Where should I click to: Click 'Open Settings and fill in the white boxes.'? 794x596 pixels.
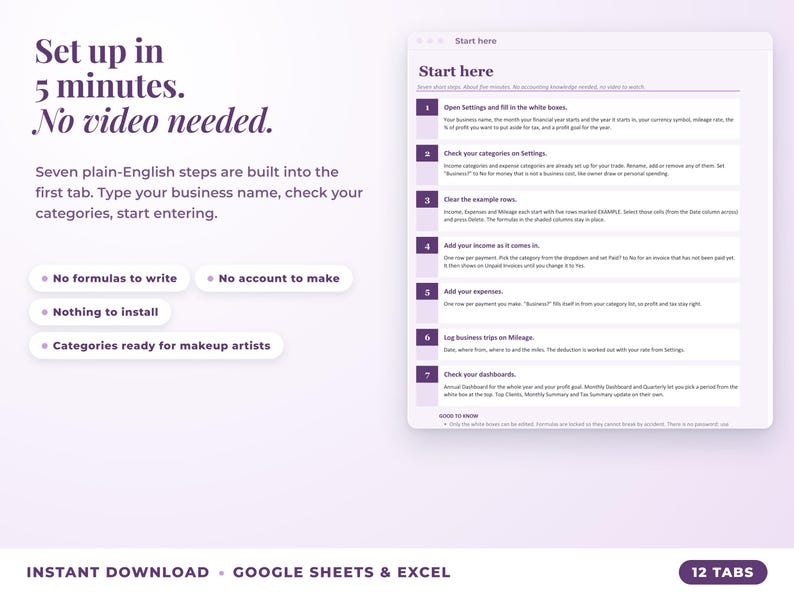[x=505, y=107]
